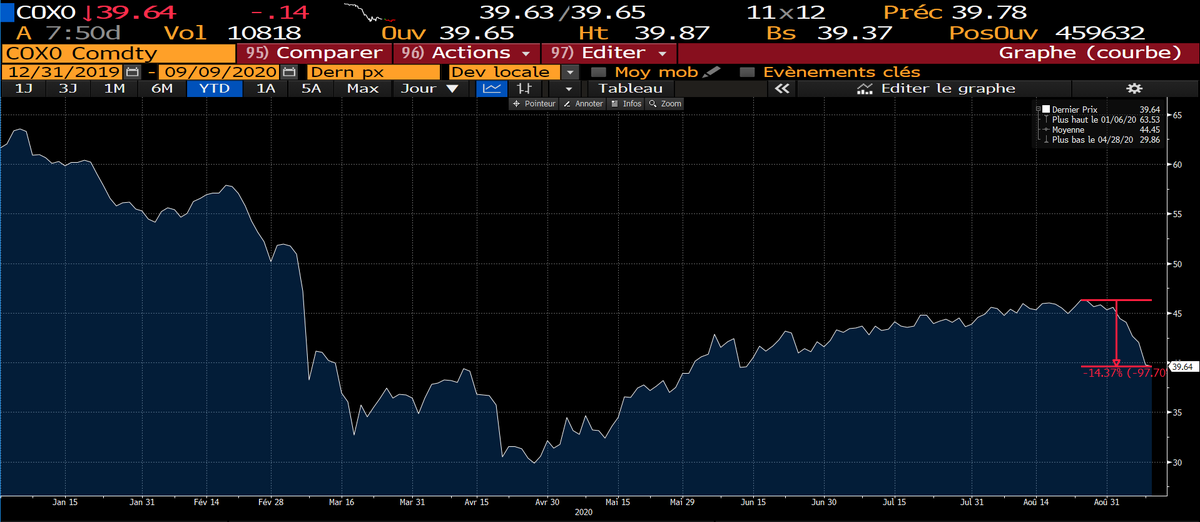Activate the Zoom tool

click(x=665, y=103)
